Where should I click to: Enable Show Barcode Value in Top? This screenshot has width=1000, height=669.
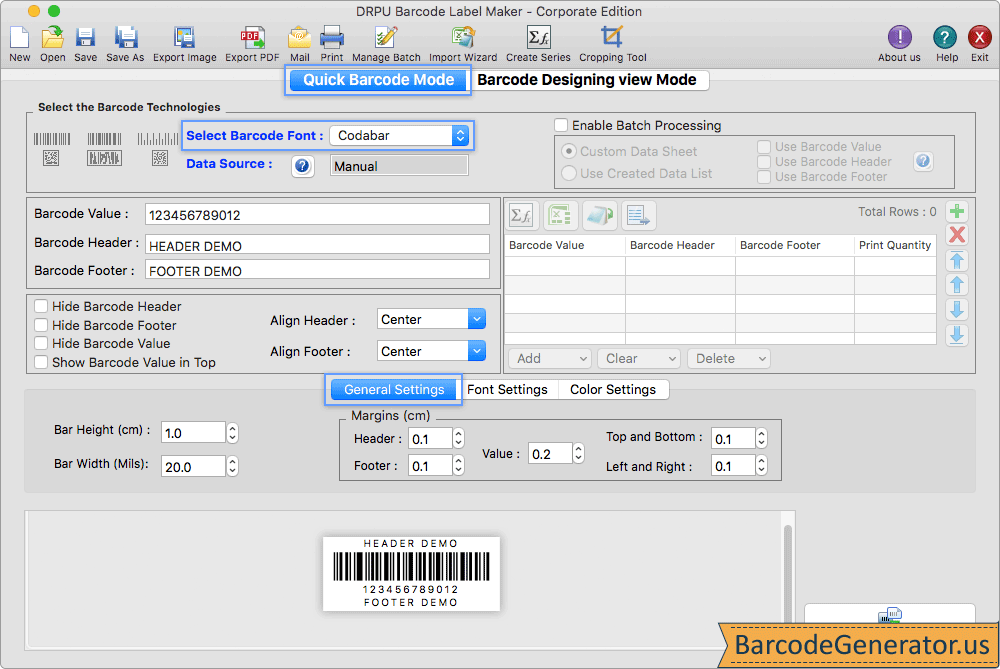click(x=41, y=362)
